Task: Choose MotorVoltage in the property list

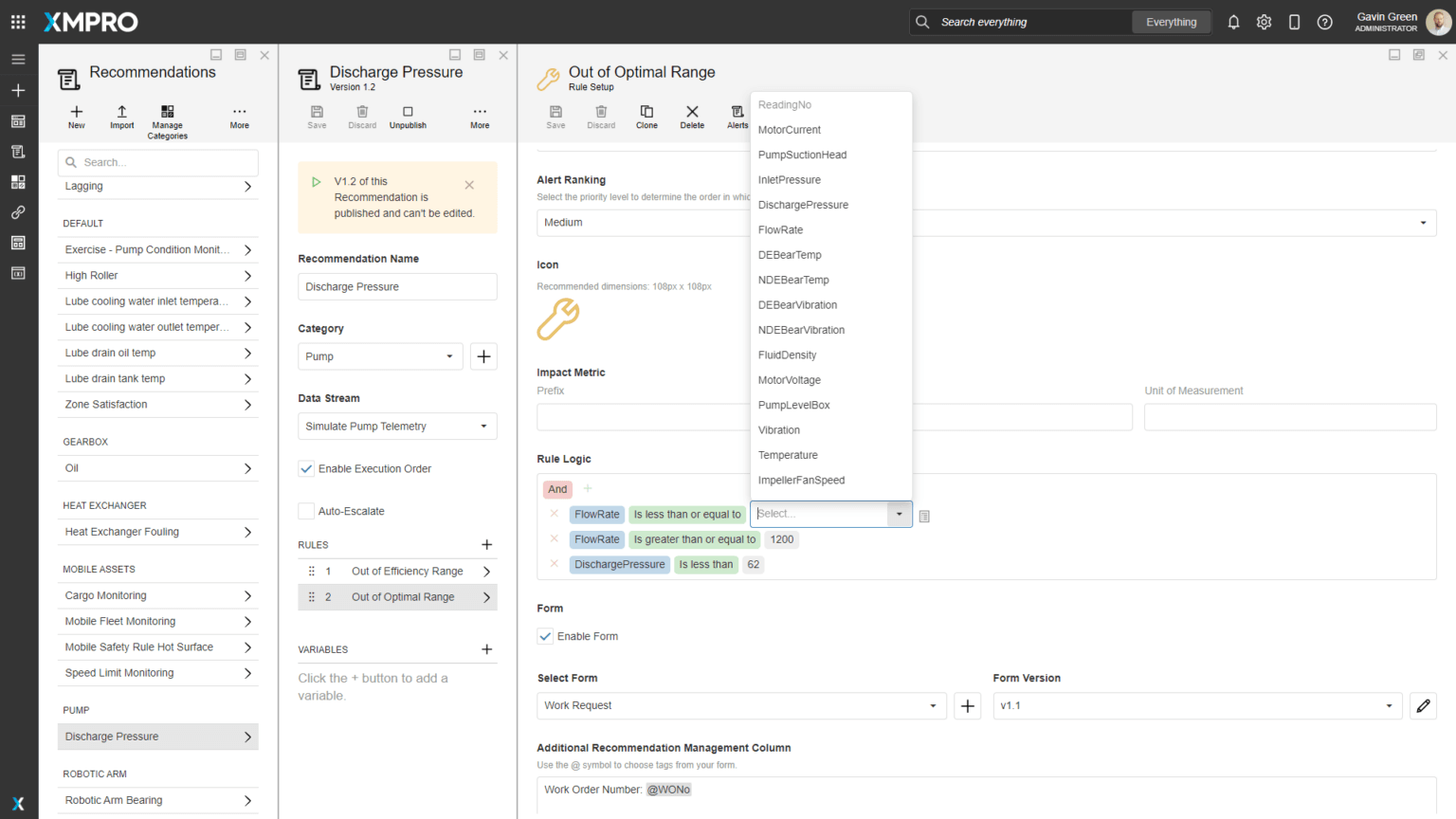Action: tap(789, 380)
